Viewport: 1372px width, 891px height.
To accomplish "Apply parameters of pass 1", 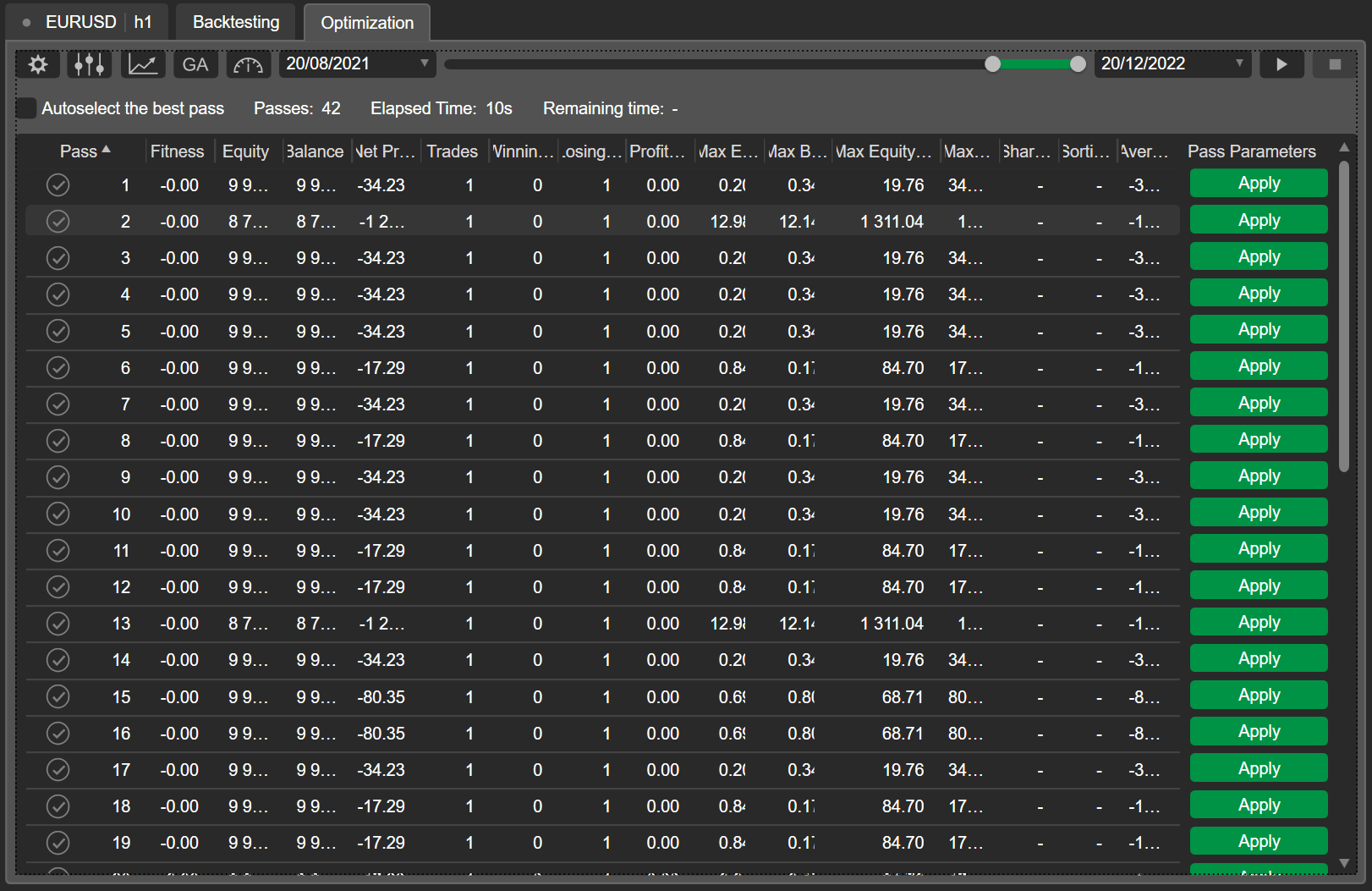I will click(1259, 184).
